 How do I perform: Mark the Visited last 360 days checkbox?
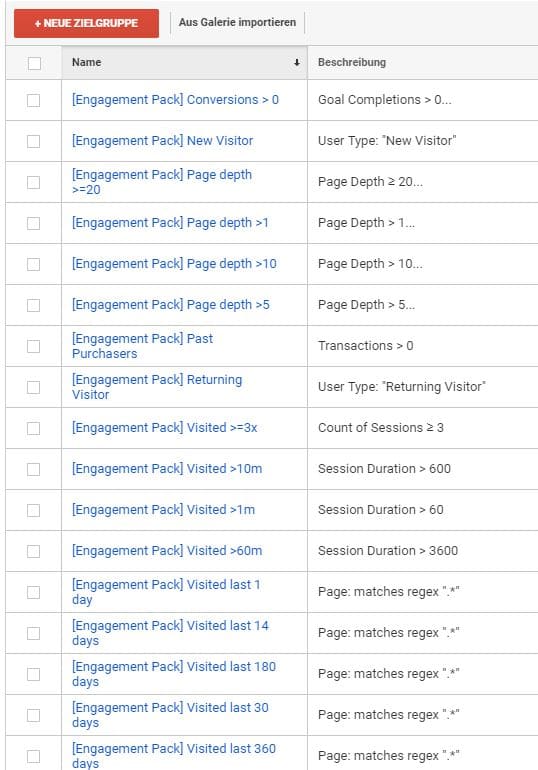33,756
